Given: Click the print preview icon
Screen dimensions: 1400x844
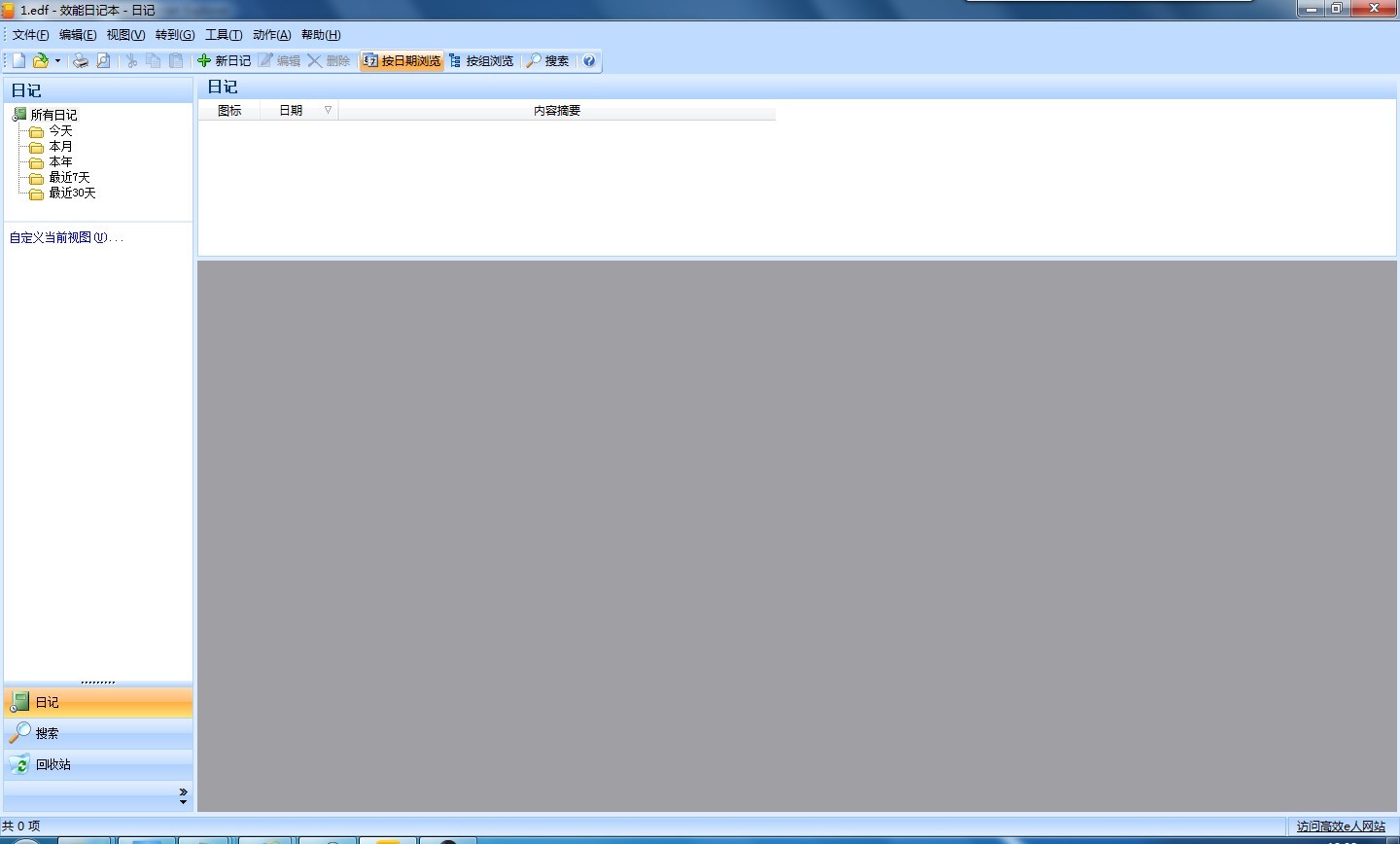Looking at the screenshot, I should (x=103, y=60).
